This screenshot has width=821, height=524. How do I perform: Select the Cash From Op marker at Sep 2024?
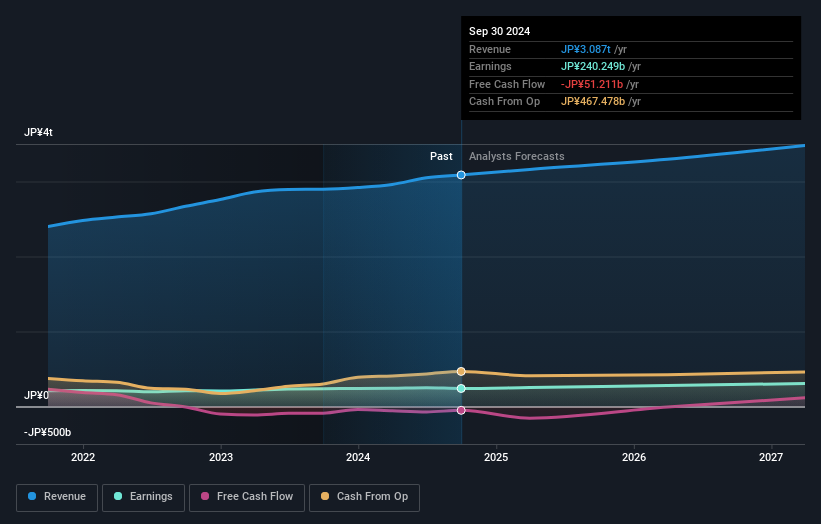coord(461,371)
